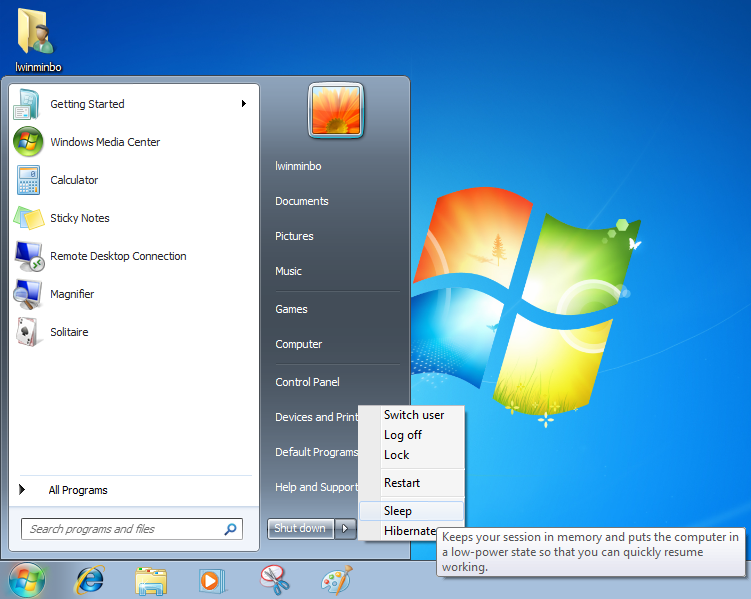Screen dimensions: 751x599
Task: Click the Search programs and files box
Action: pyautogui.click(x=132, y=529)
